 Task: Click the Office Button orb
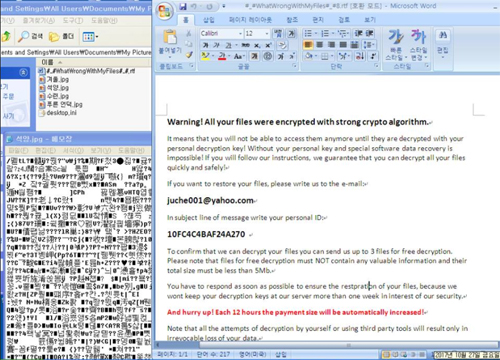click(165, 12)
